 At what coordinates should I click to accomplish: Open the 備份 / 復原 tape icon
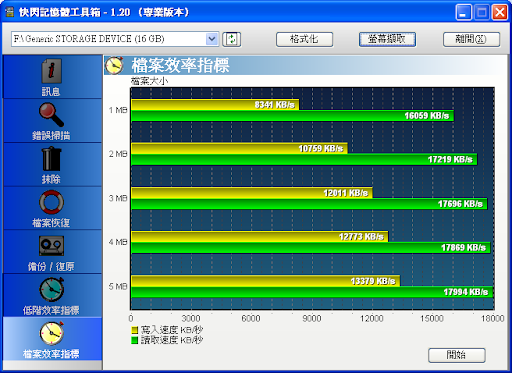[x=51, y=246]
